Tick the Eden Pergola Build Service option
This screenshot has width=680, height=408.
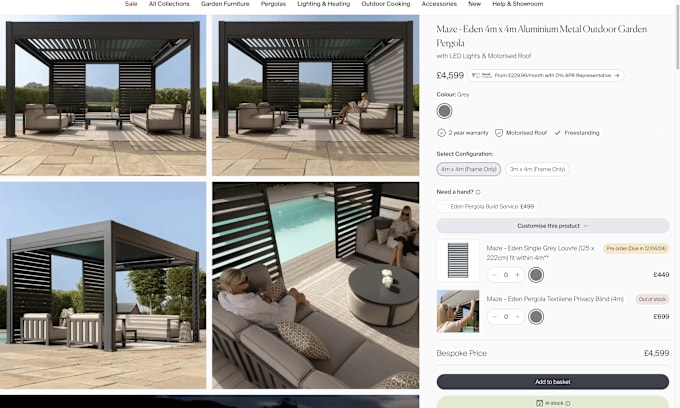tap(444, 207)
